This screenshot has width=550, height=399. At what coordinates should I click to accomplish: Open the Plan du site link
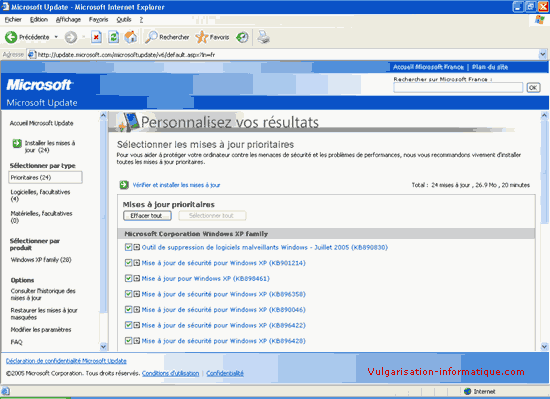click(490, 67)
